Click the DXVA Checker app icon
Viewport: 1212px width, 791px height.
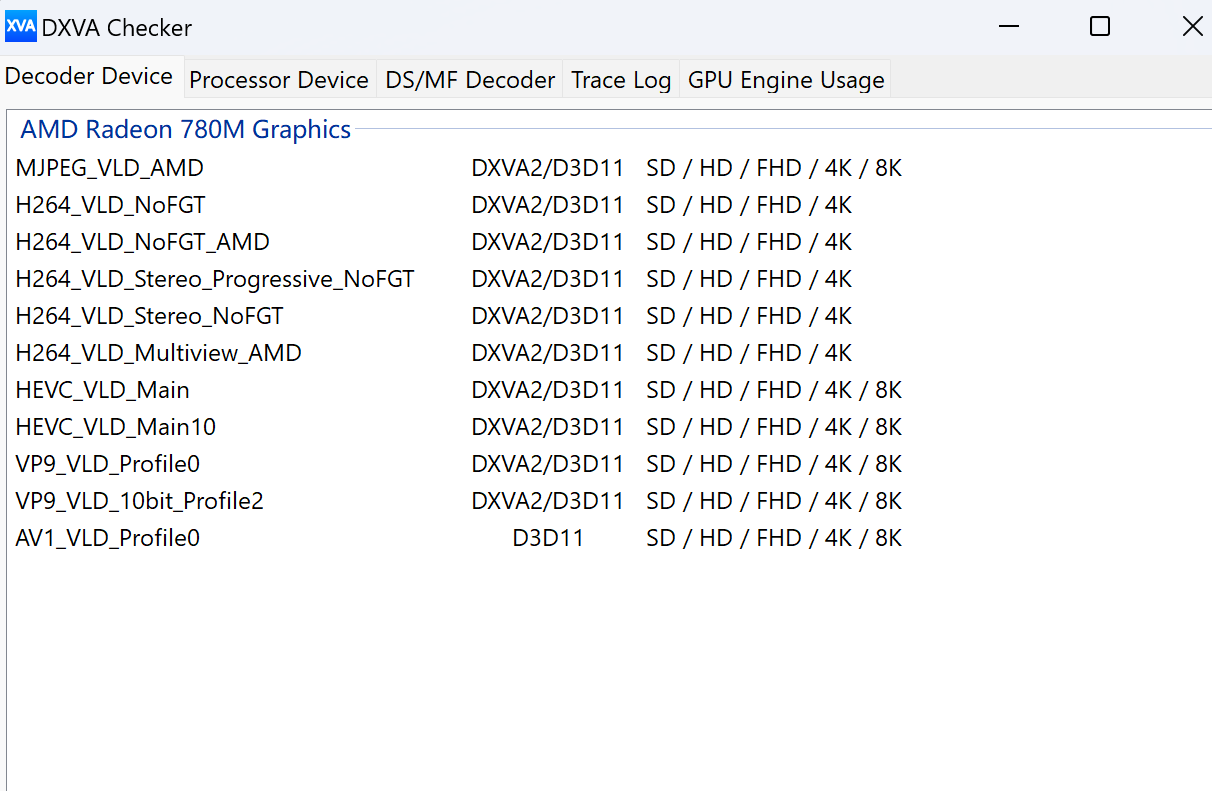(20, 26)
